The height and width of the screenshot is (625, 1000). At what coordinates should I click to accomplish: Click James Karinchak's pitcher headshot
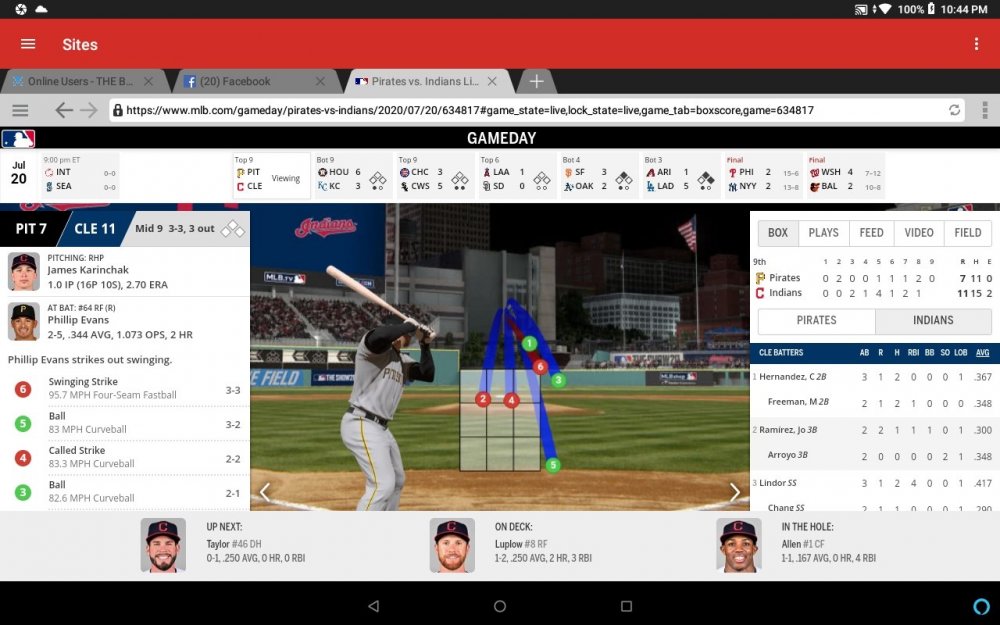[x=24, y=272]
